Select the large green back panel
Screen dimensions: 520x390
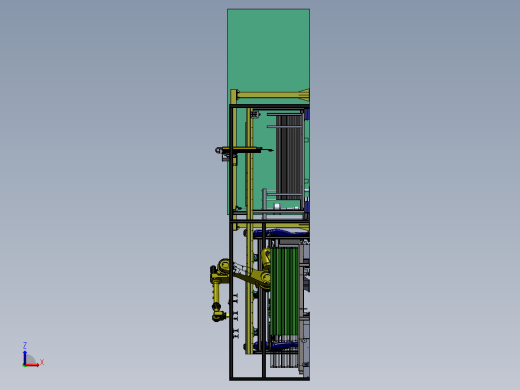pyautogui.click(x=268, y=50)
